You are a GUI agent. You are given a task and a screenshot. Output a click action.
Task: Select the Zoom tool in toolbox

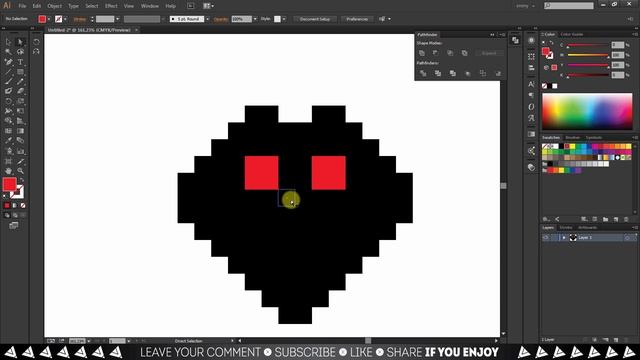20,171
